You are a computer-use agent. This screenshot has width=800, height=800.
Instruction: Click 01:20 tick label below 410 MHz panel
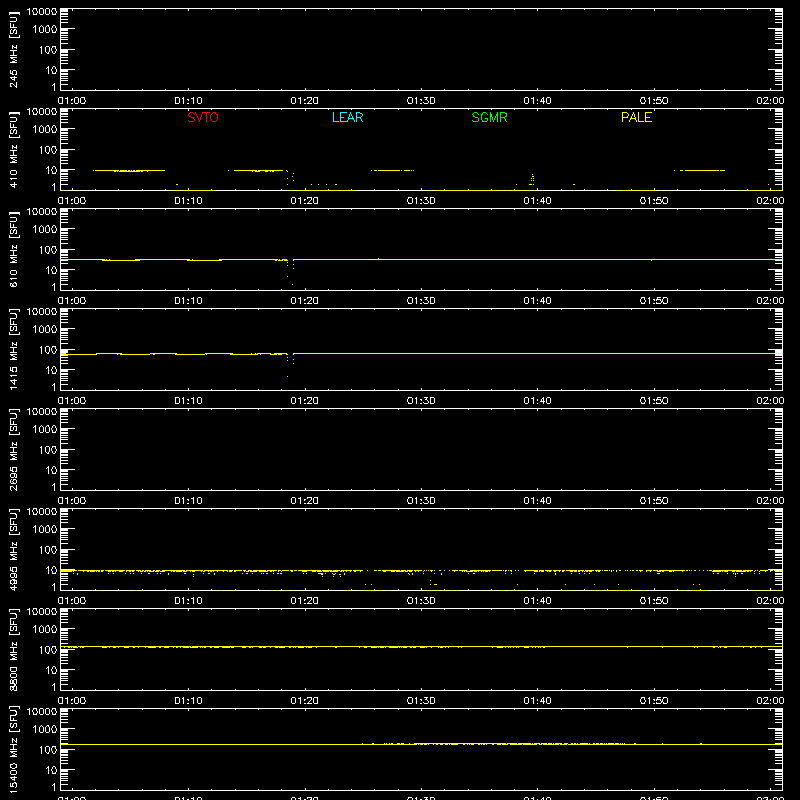305,201
